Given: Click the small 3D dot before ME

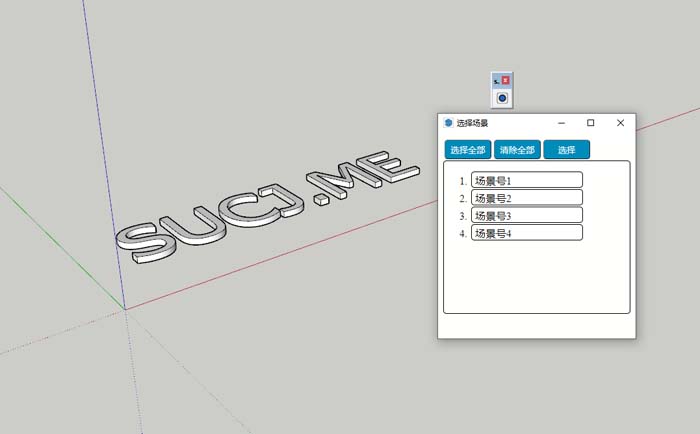Looking at the screenshot, I should [x=321, y=199].
